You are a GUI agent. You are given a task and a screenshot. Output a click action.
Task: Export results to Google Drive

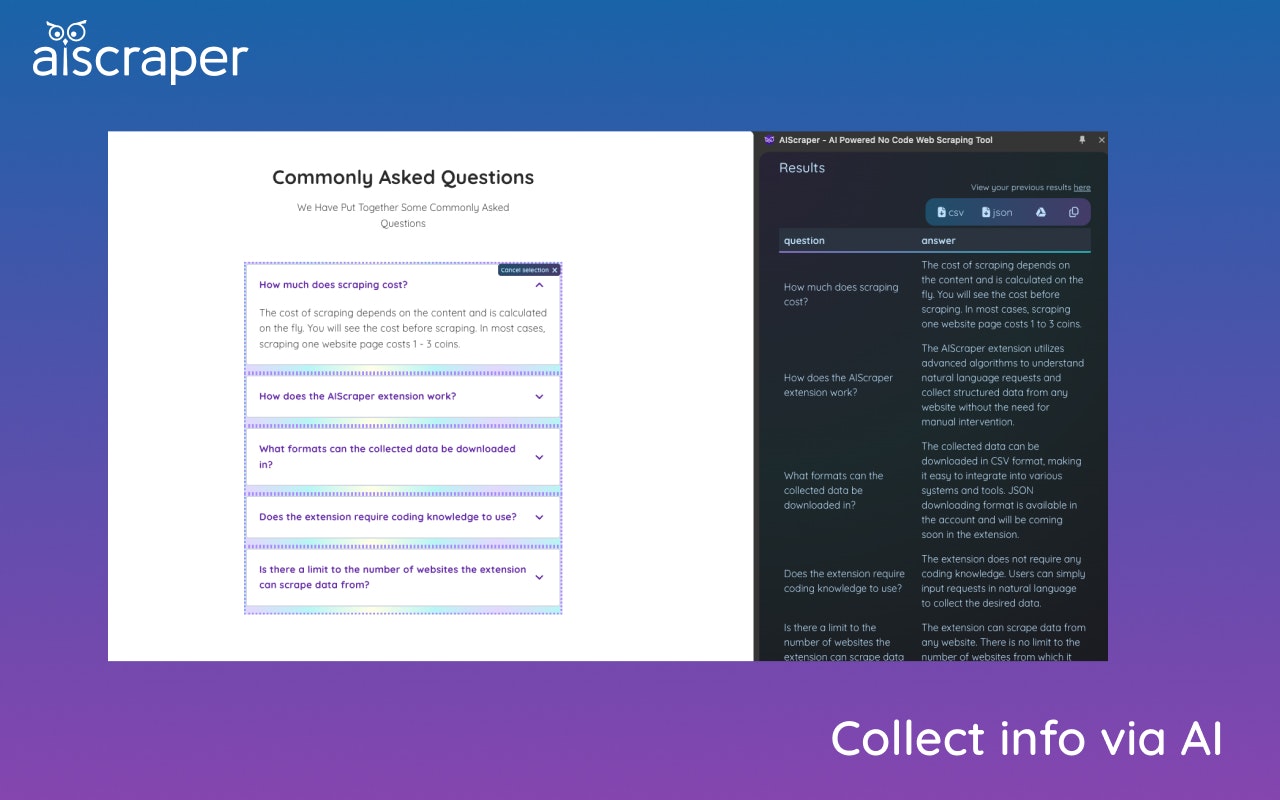pyautogui.click(x=1040, y=212)
